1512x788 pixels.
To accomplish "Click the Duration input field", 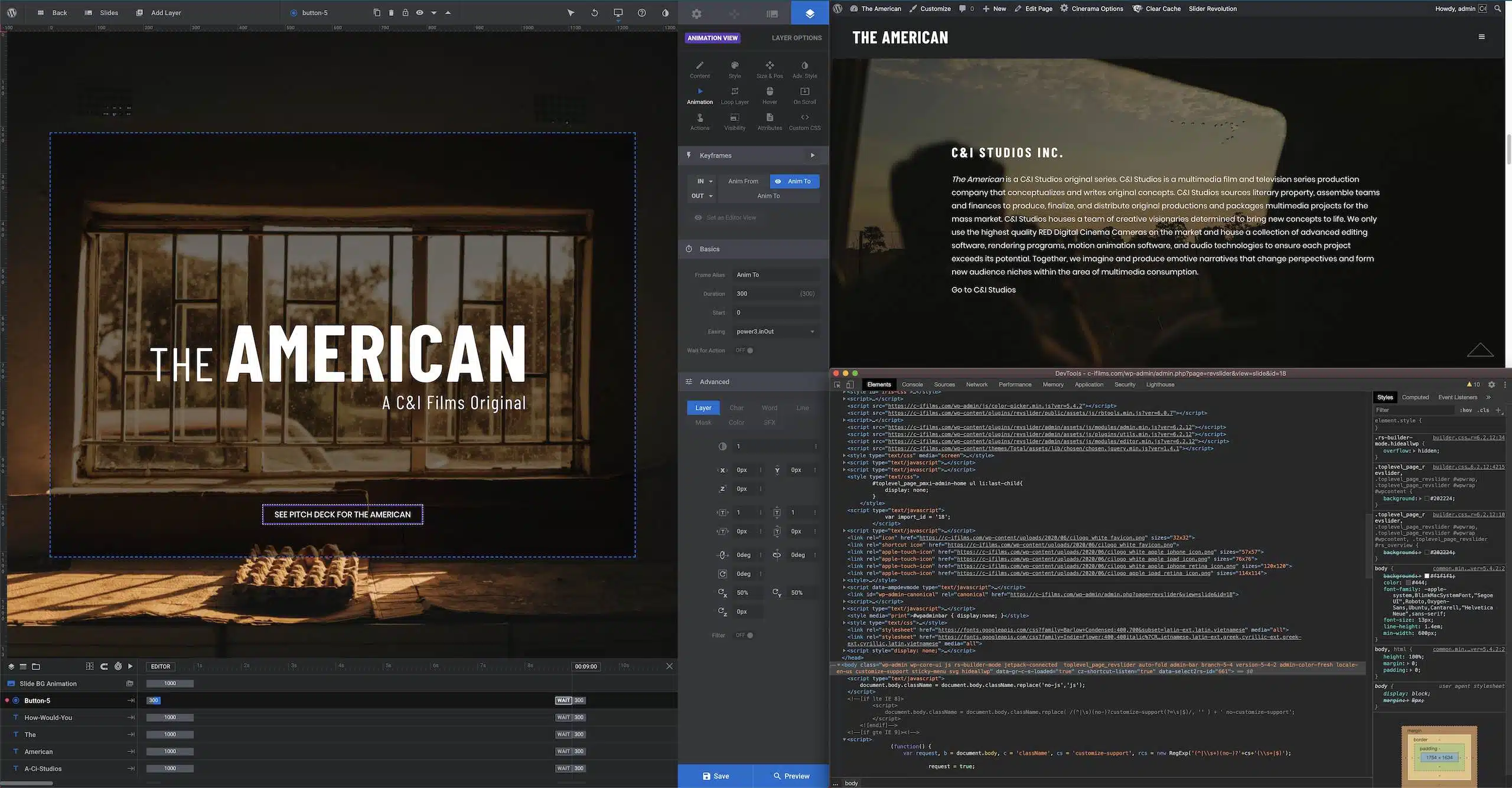I will pyautogui.click(x=776, y=294).
